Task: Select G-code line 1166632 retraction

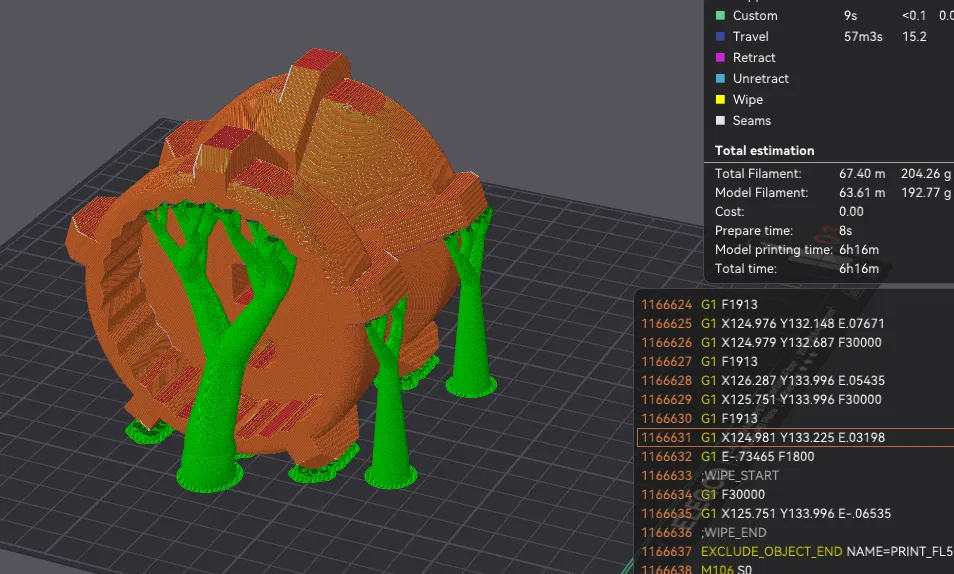Action: [x=795, y=457]
